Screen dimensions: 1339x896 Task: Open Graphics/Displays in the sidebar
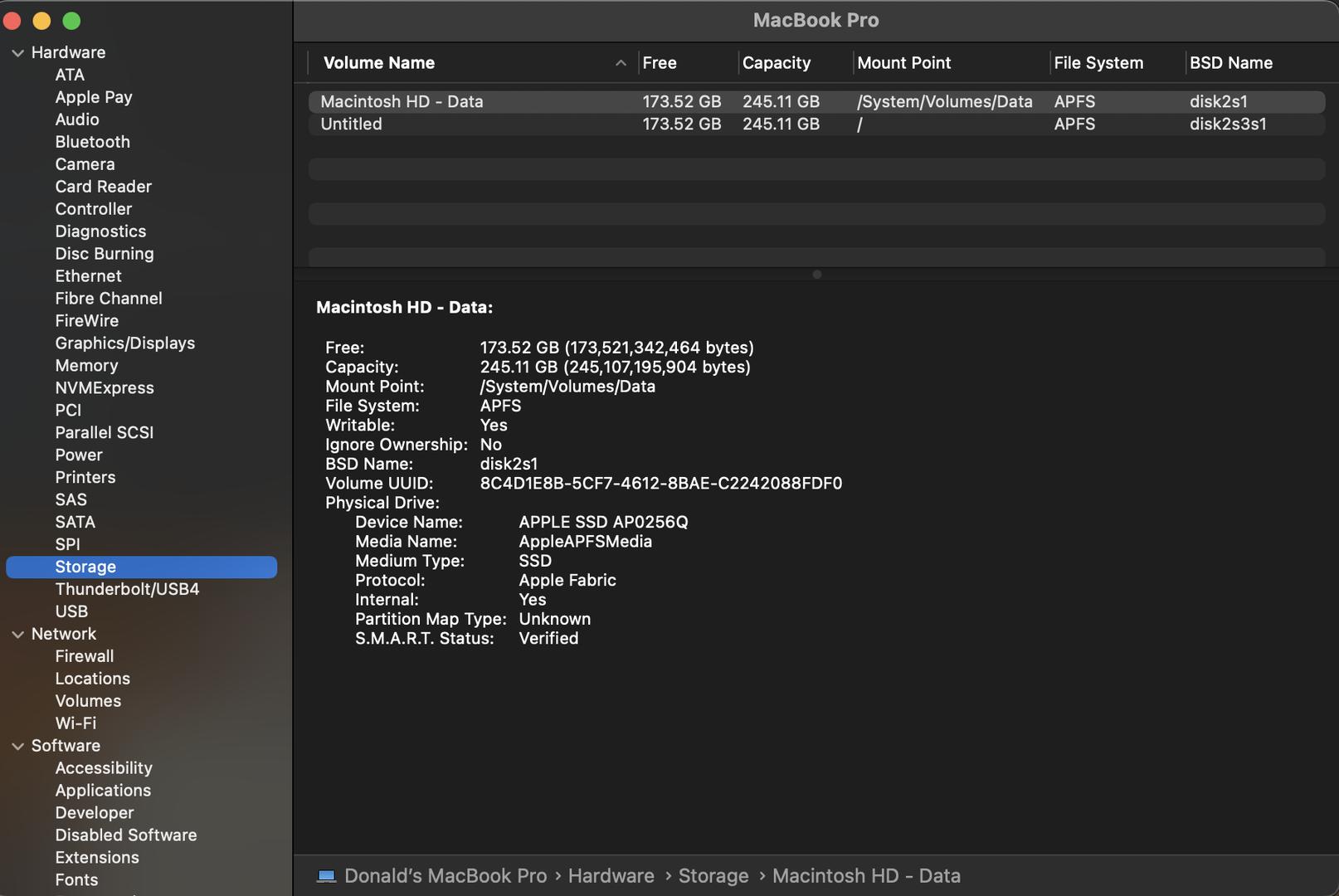coord(124,343)
